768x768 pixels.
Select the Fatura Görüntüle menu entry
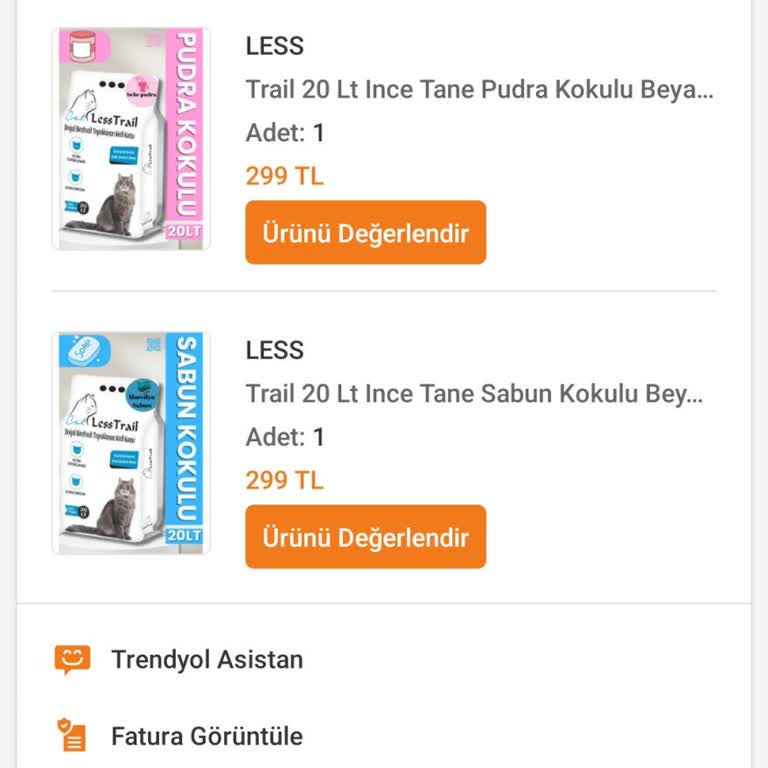206,737
